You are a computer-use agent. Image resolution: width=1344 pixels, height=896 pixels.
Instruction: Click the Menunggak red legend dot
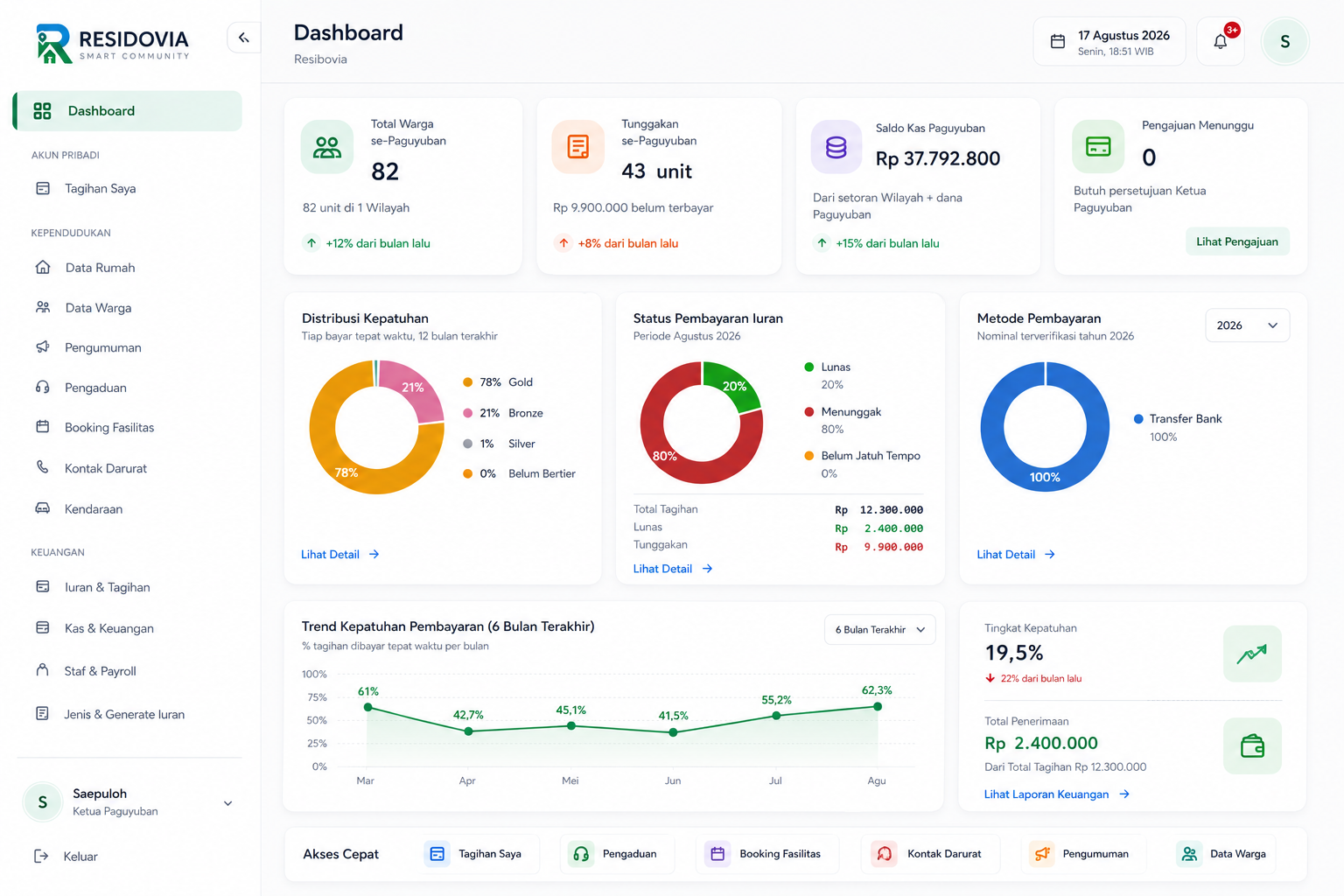(x=809, y=412)
